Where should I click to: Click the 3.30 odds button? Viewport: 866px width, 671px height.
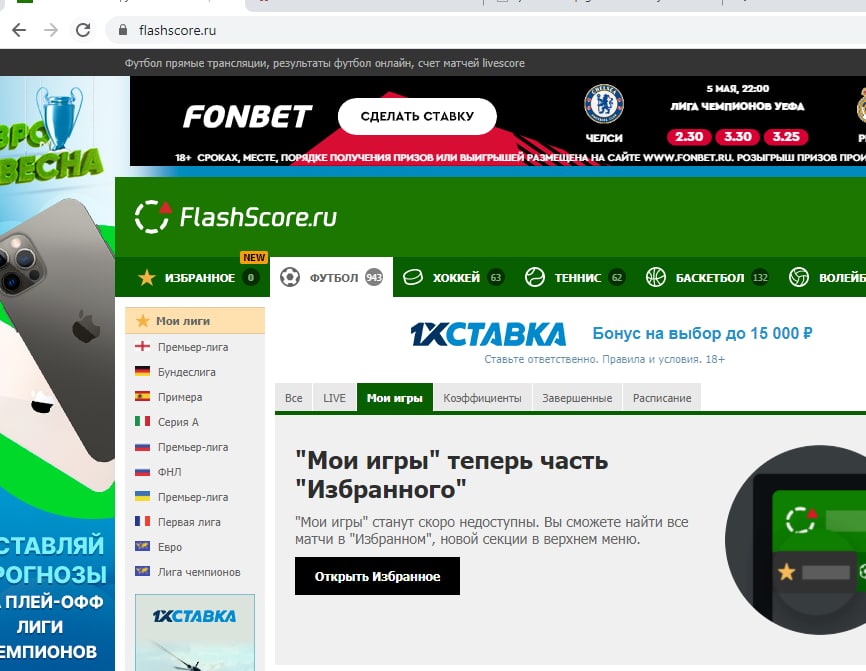click(737, 136)
